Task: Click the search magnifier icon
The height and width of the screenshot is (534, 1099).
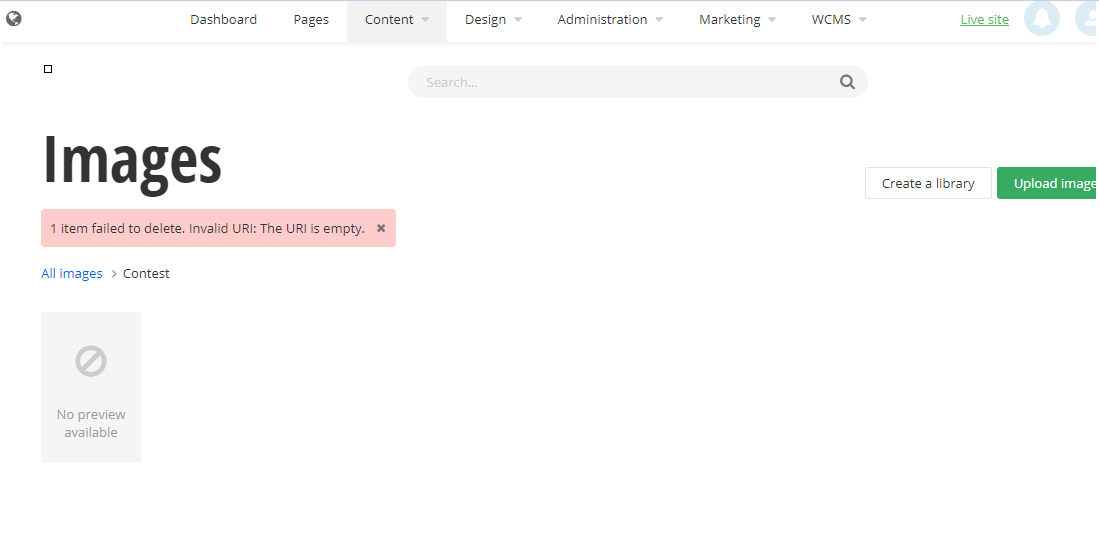Action: [x=847, y=82]
